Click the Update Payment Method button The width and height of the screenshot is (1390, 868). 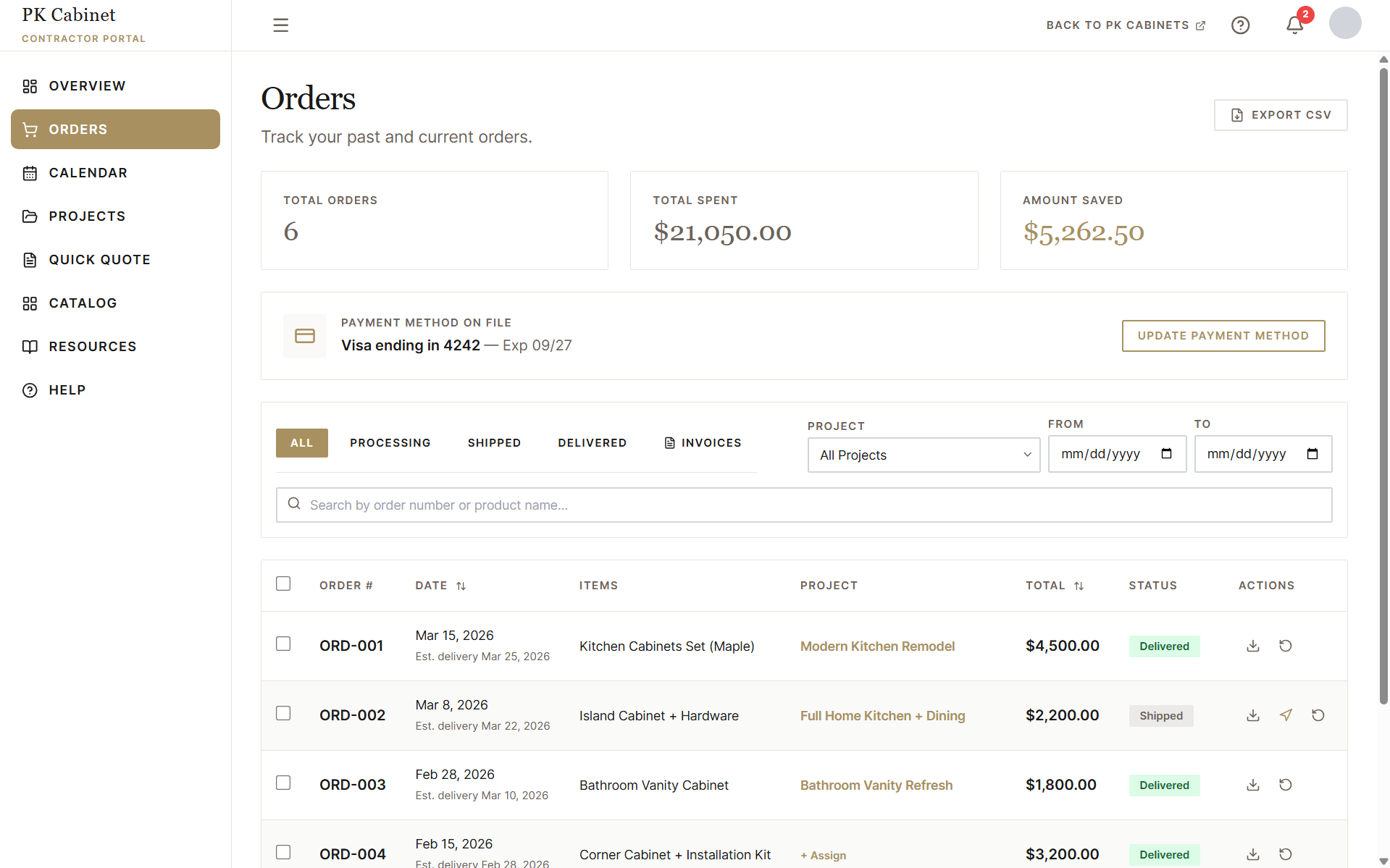coord(1223,335)
